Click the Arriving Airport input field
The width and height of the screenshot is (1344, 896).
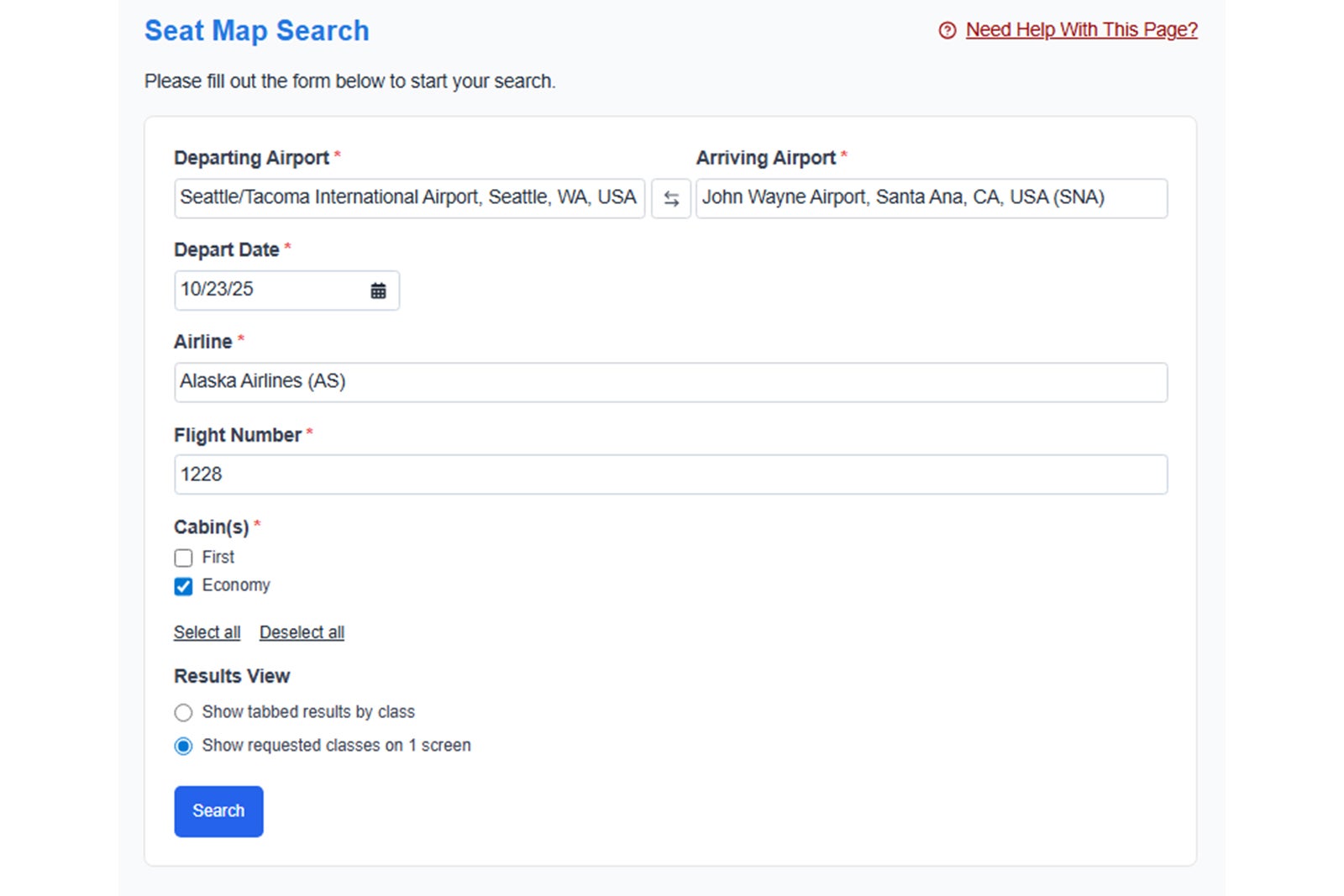pyautogui.click(x=931, y=198)
